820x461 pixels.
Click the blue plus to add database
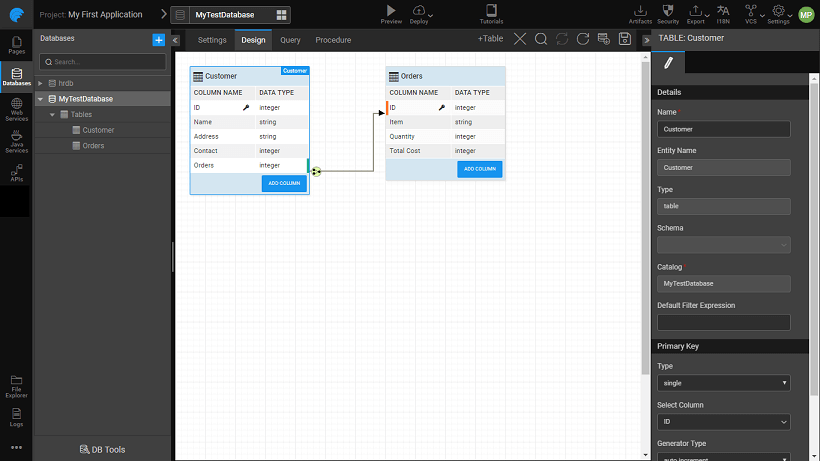(x=158, y=39)
